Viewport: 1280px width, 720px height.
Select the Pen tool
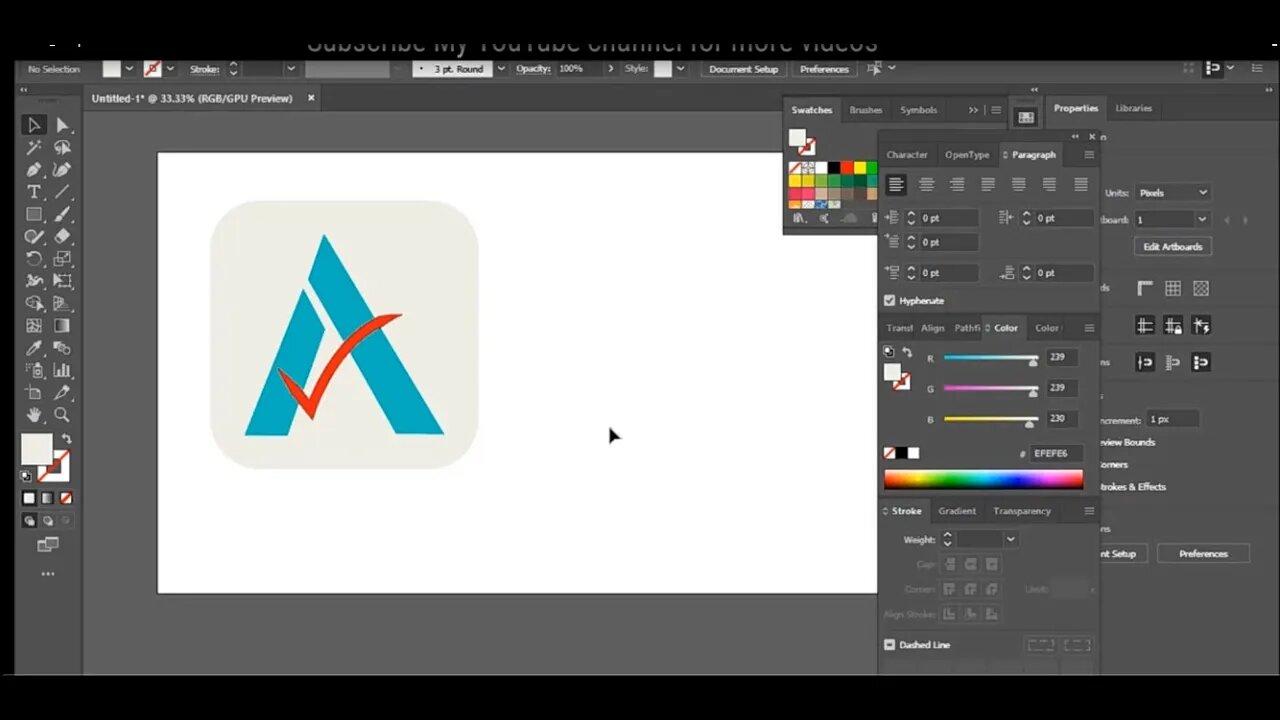pyautogui.click(x=33, y=169)
